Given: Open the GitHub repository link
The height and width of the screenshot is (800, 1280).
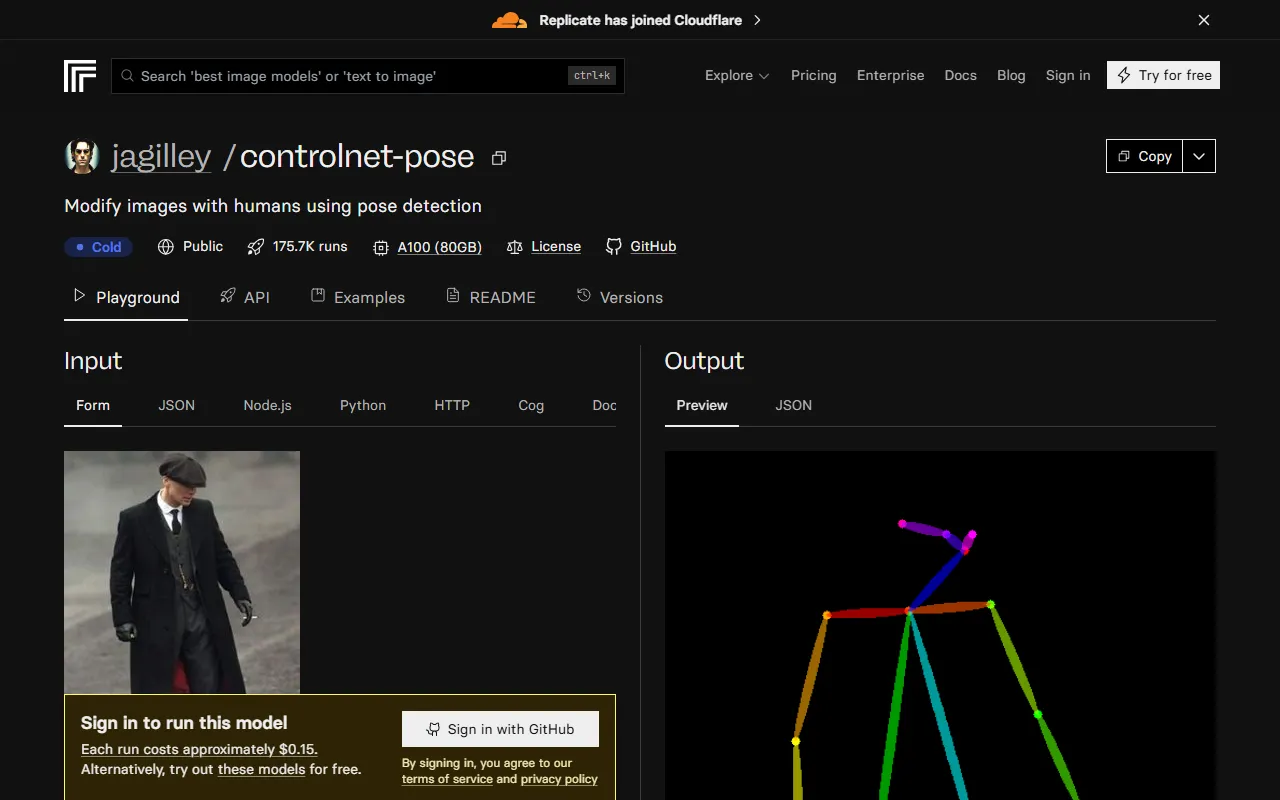Looking at the screenshot, I should (652, 247).
